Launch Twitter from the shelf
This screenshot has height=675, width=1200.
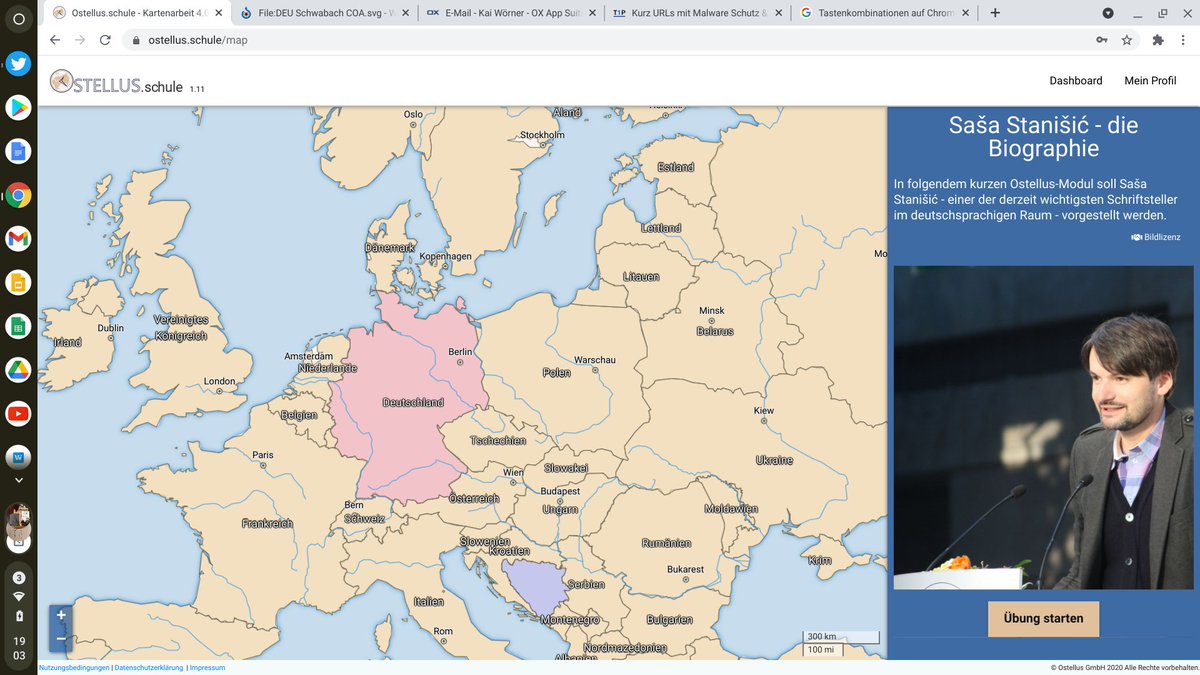(x=18, y=63)
